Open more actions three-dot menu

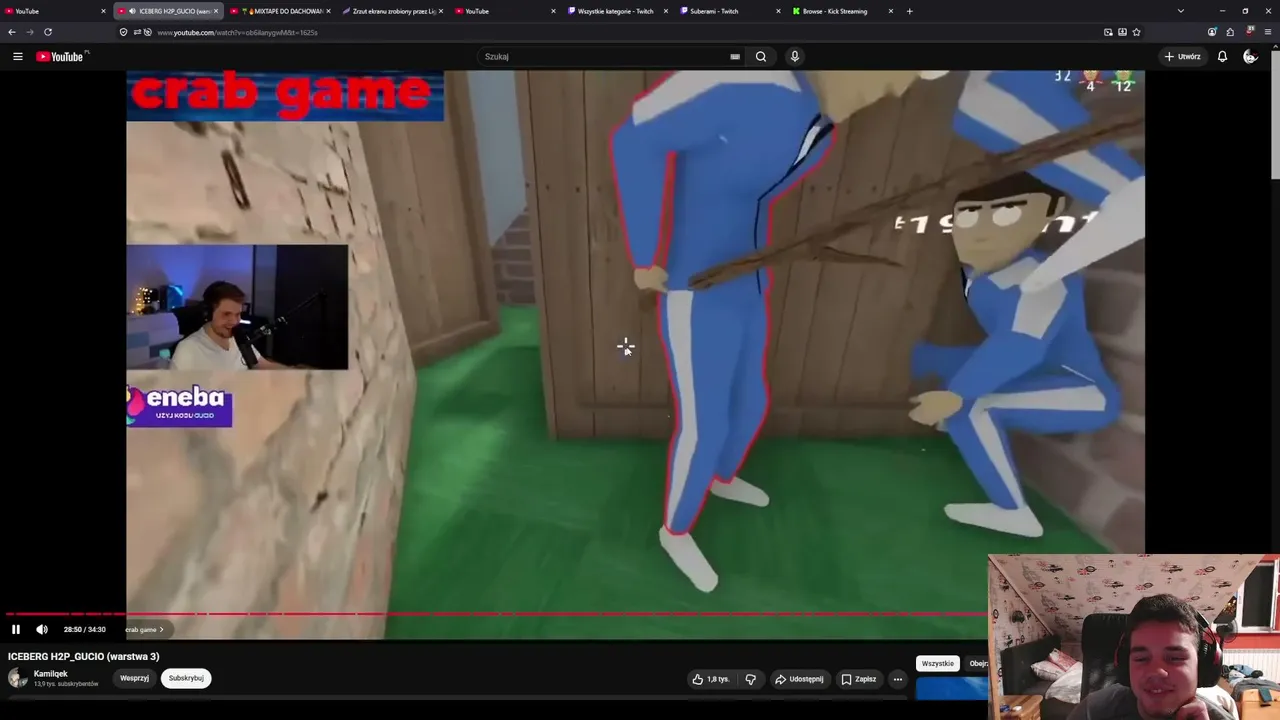pyautogui.click(x=898, y=679)
